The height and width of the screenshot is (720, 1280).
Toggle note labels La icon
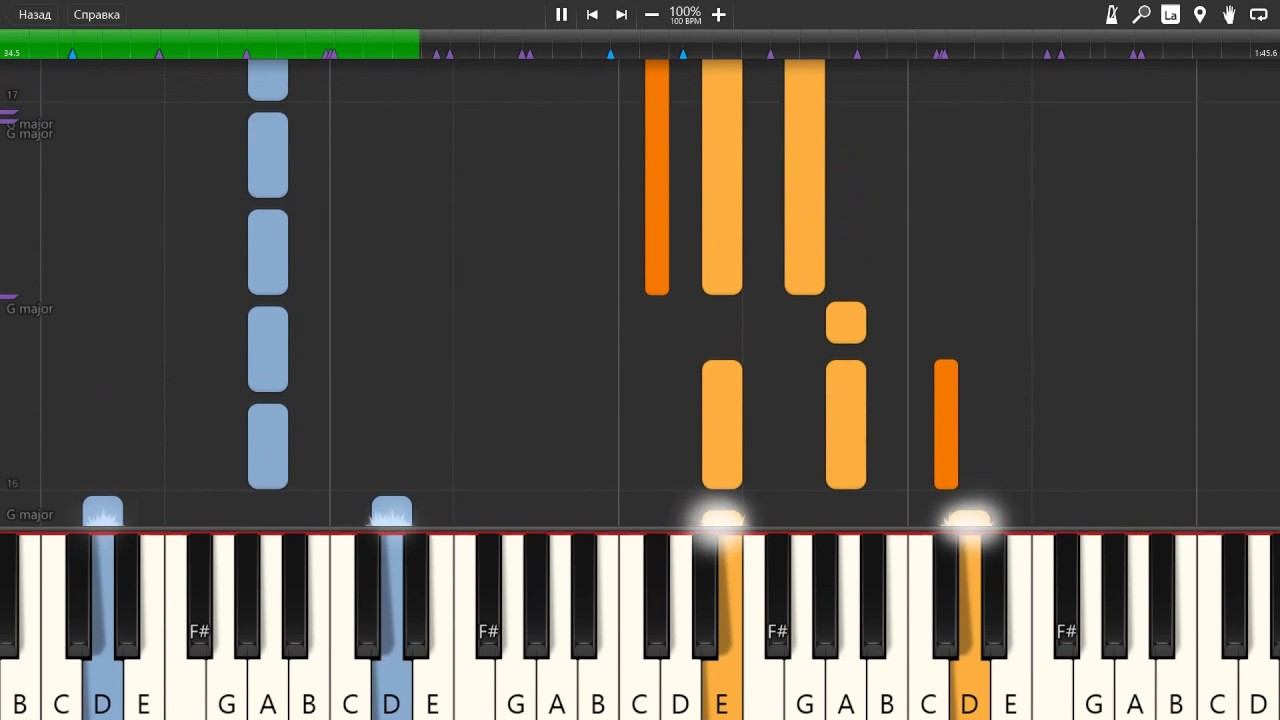(1170, 15)
